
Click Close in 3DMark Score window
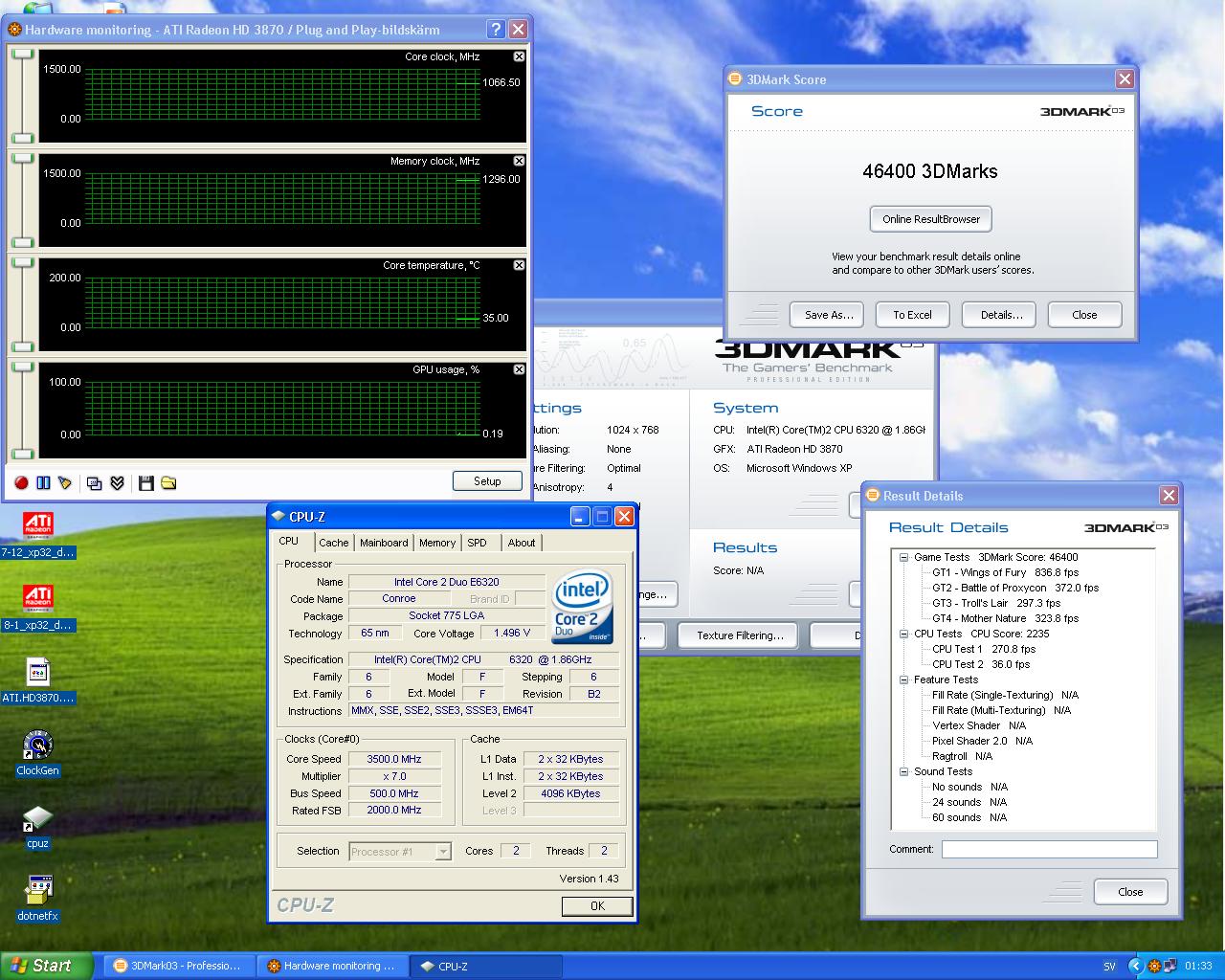1084,315
